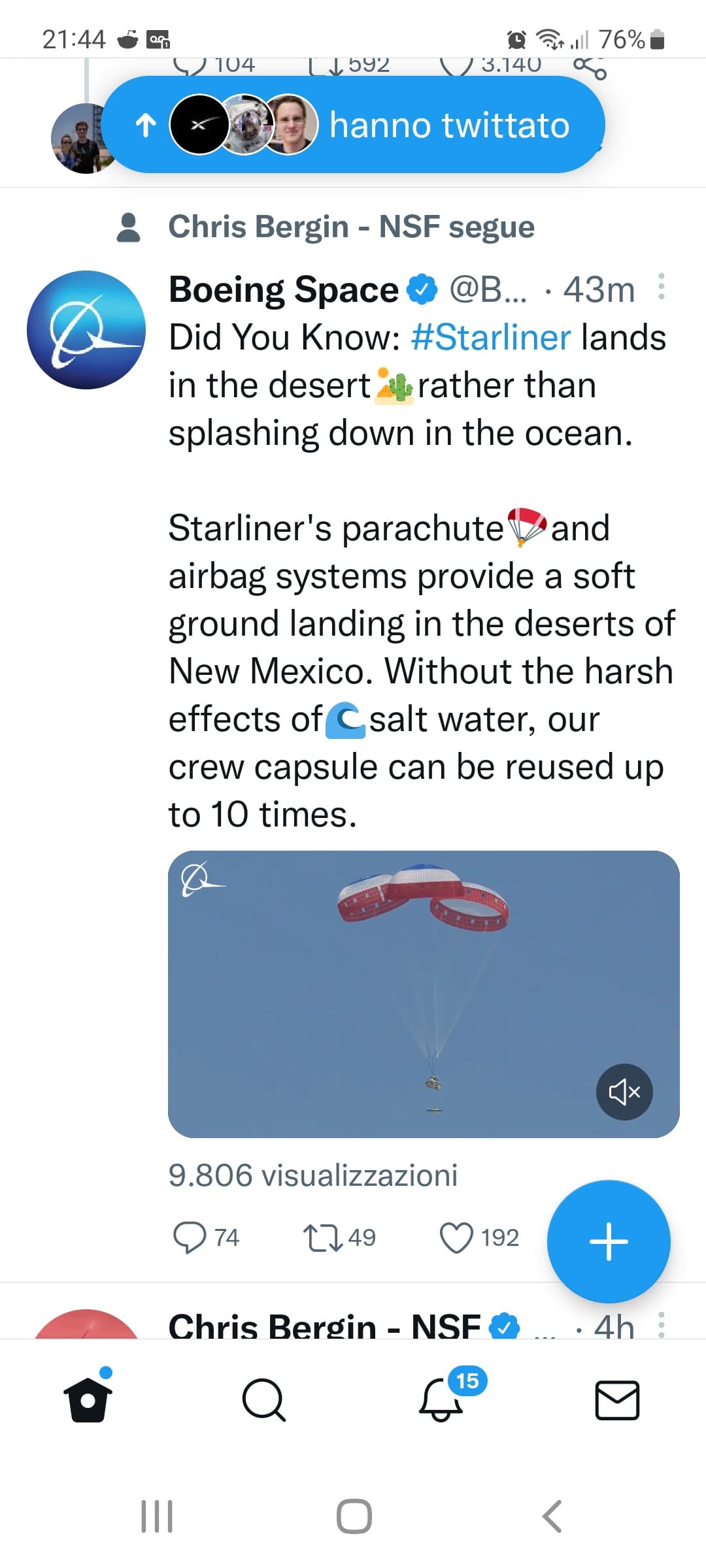Tap the #Starliner hashtag
The image size is (706, 1568).
[491, 338]
